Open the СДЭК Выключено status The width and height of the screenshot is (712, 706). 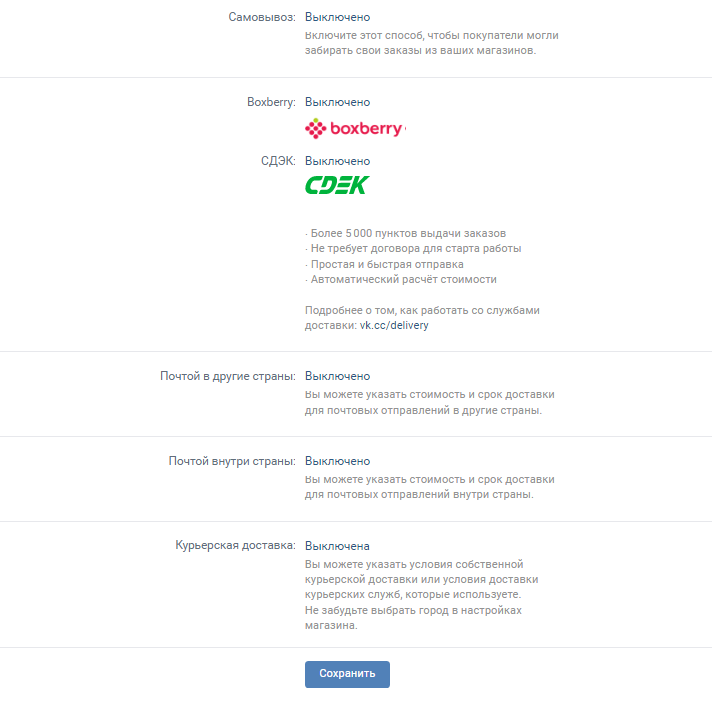337,161
